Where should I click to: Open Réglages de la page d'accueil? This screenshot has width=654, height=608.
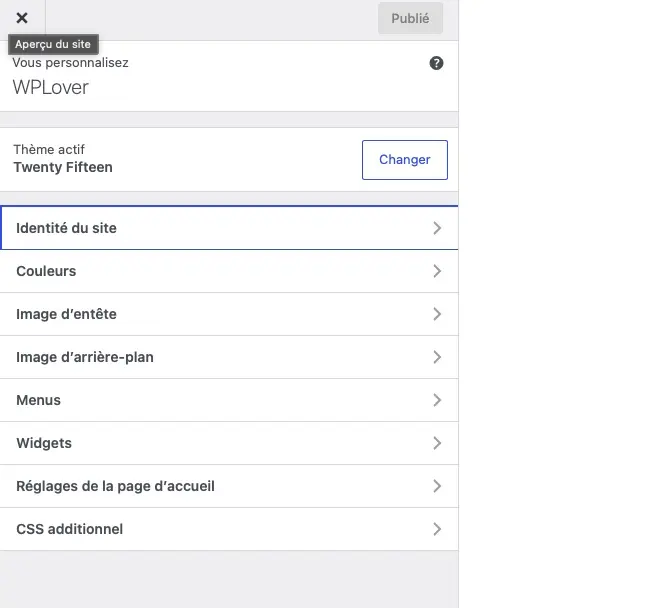(x=229, y=486)
